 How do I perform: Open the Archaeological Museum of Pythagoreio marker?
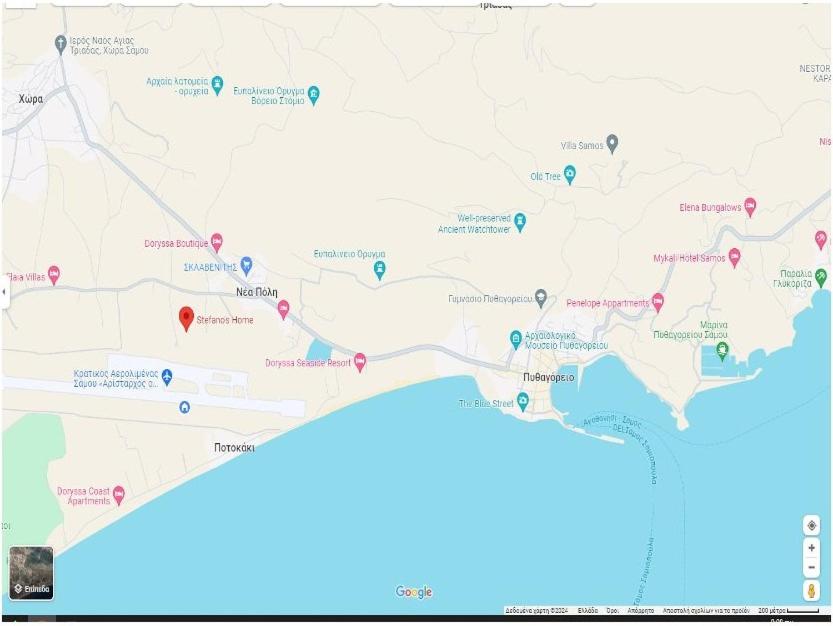[x=515, y=339]
